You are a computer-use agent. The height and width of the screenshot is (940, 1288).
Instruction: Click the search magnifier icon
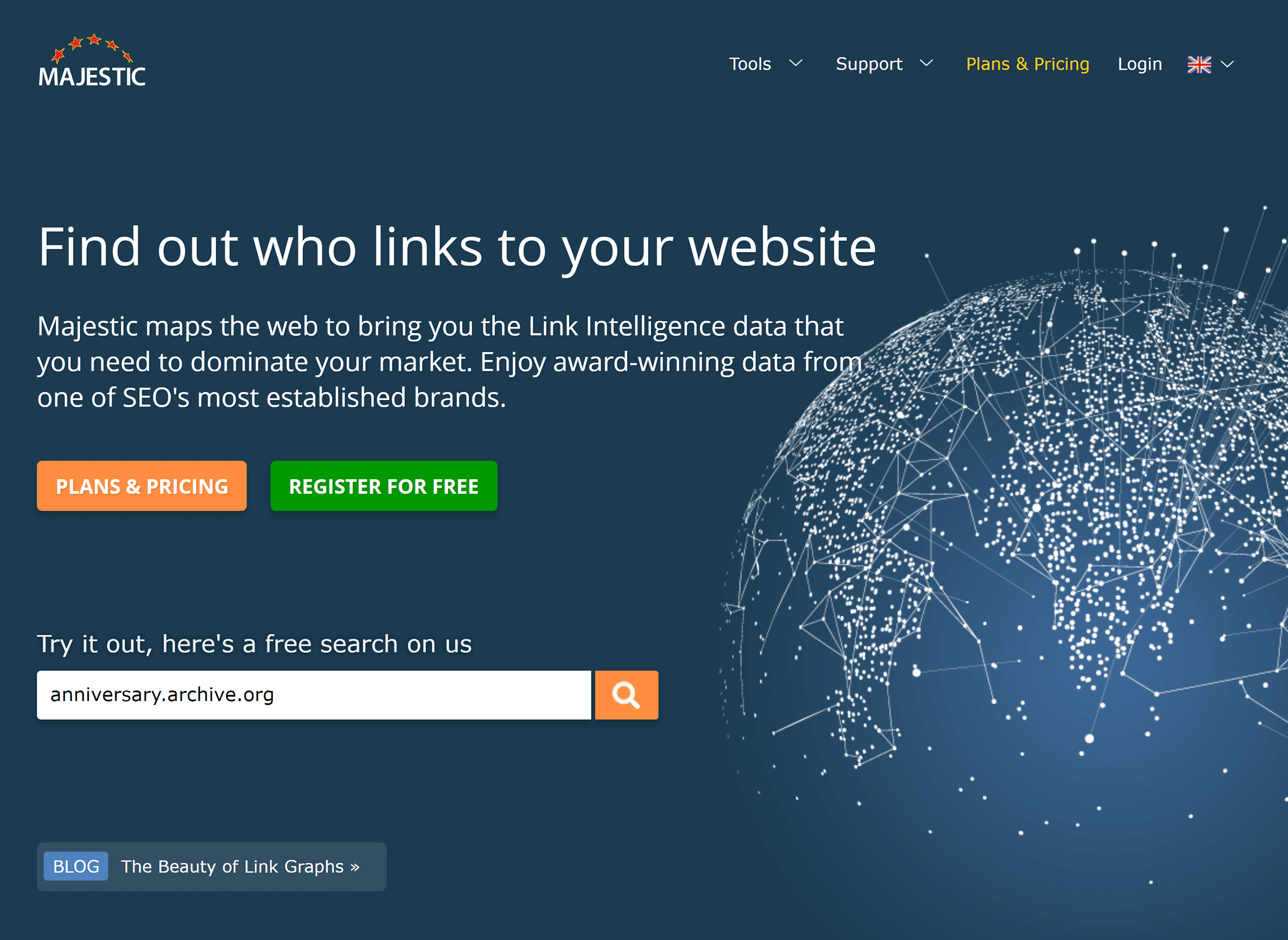click(x=626, y=693)
